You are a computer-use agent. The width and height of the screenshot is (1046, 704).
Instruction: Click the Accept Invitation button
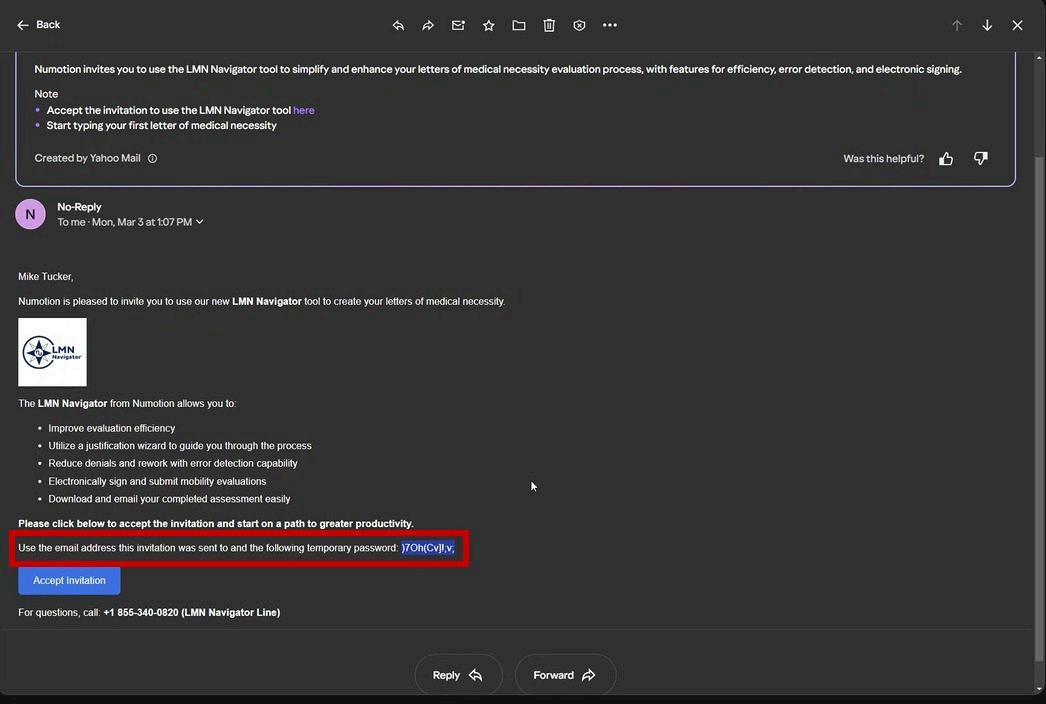(x=69, y=581)
